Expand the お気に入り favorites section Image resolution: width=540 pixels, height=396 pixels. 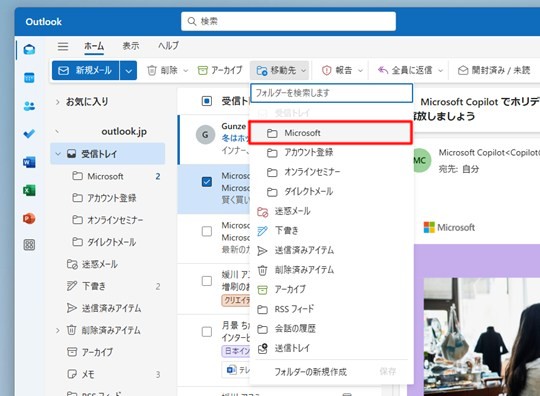tap(58, 102)
